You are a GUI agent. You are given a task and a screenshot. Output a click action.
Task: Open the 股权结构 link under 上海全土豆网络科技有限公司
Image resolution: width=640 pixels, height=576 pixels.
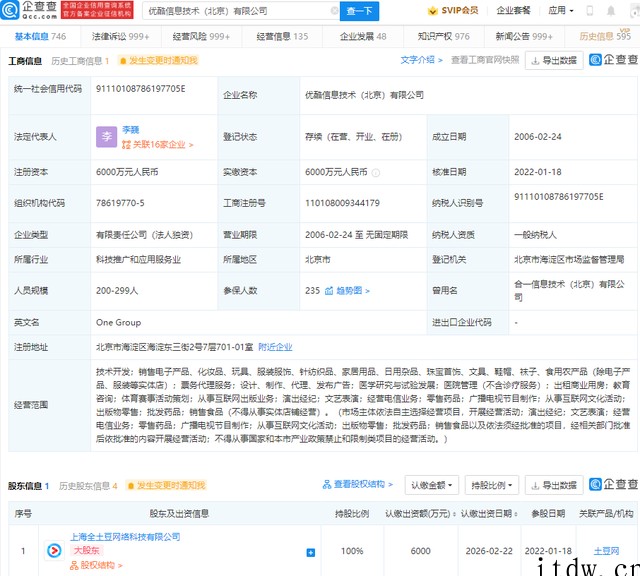coord(96,565)
